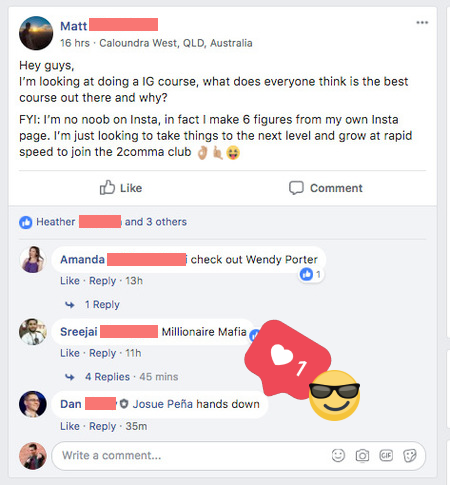
Task: Open the Caloundra West location link
Action: pos(176,43)
